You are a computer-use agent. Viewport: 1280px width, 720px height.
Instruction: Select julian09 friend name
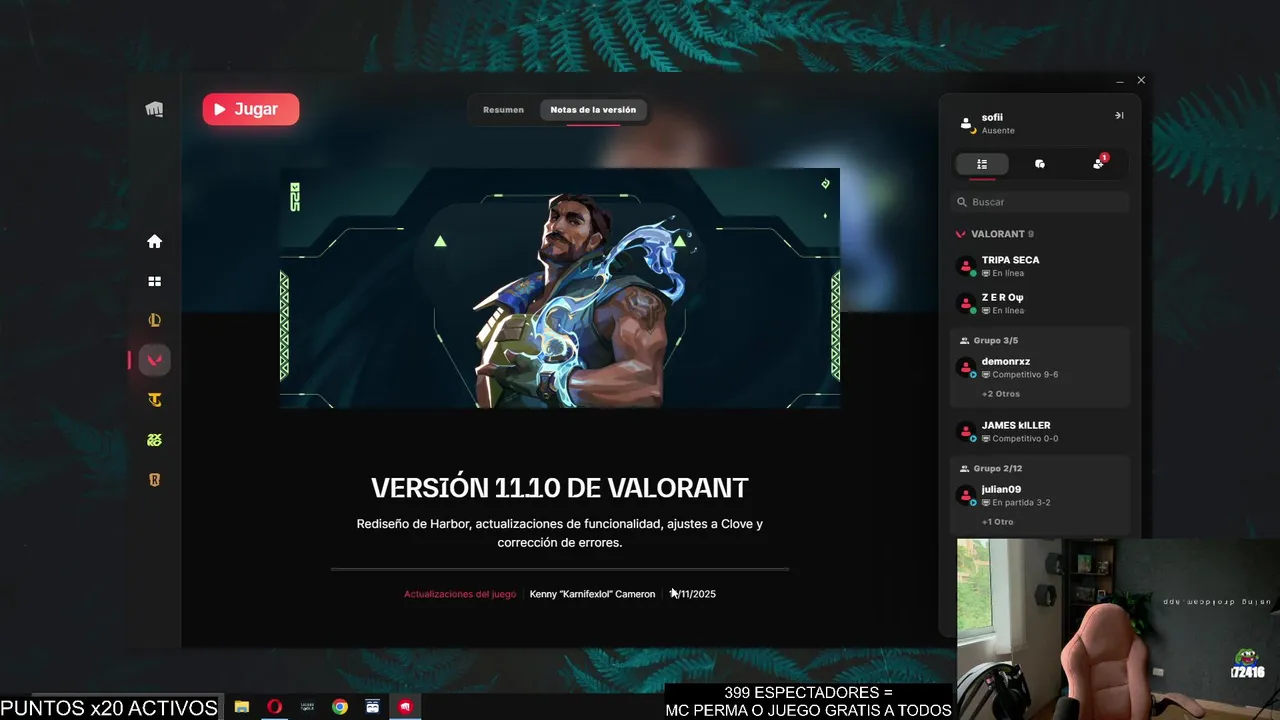[1001, 490]
